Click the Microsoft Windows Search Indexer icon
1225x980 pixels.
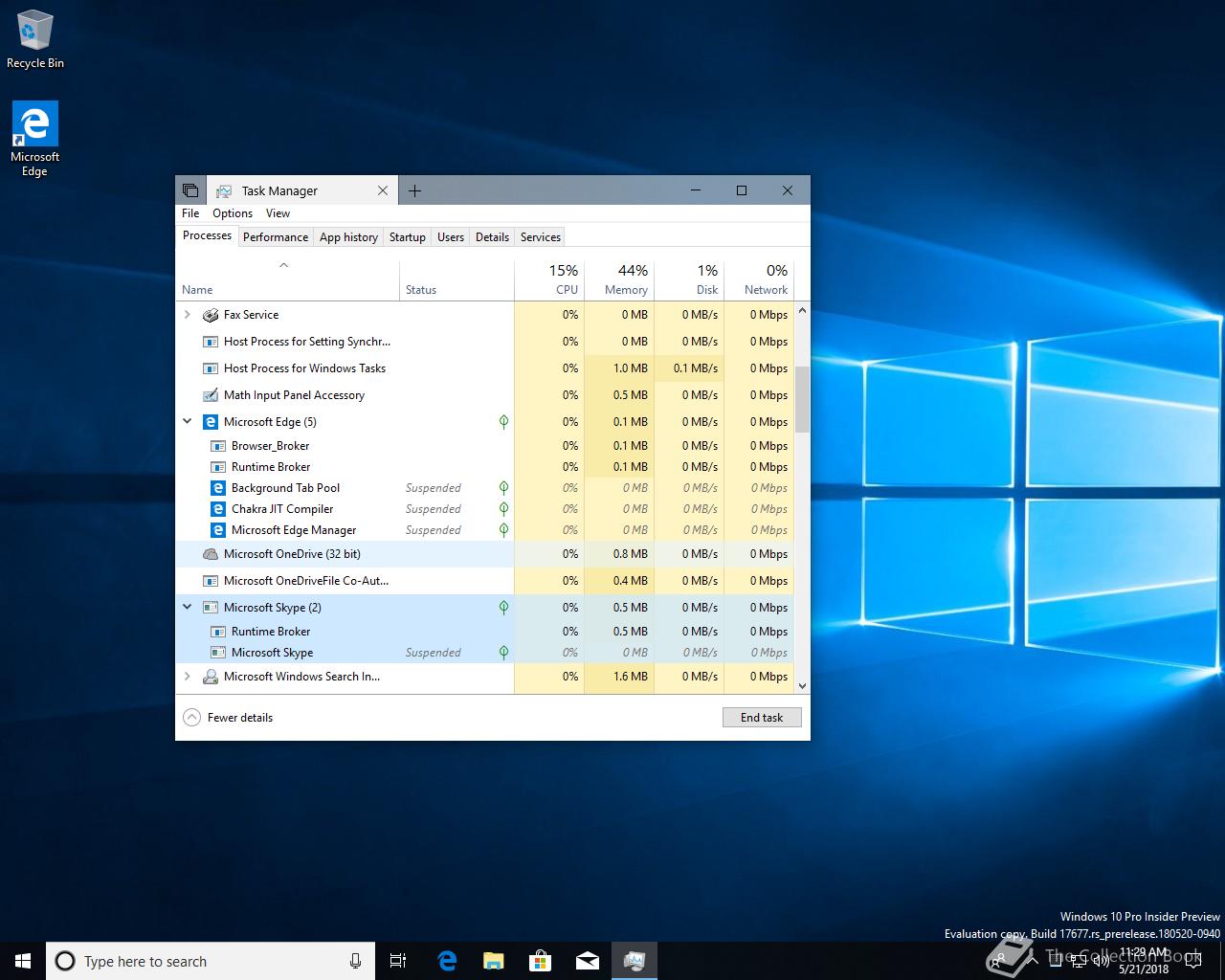tap(211, 677)
